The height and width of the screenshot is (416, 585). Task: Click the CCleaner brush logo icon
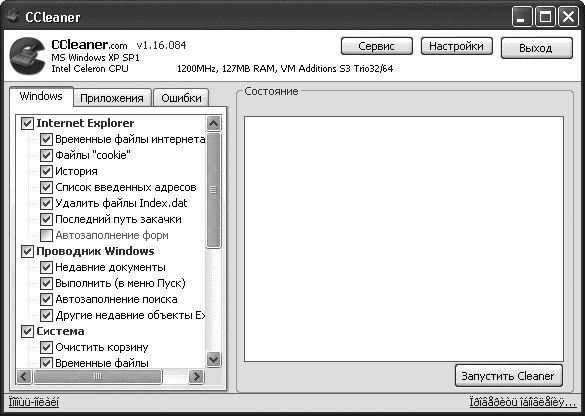coord(28,56)
